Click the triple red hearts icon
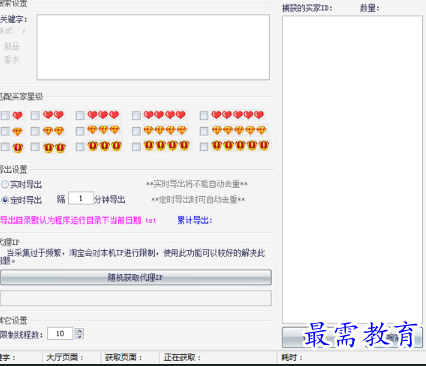Image resolution: width=426 pixels, height=366 pixels. (103, 115)
